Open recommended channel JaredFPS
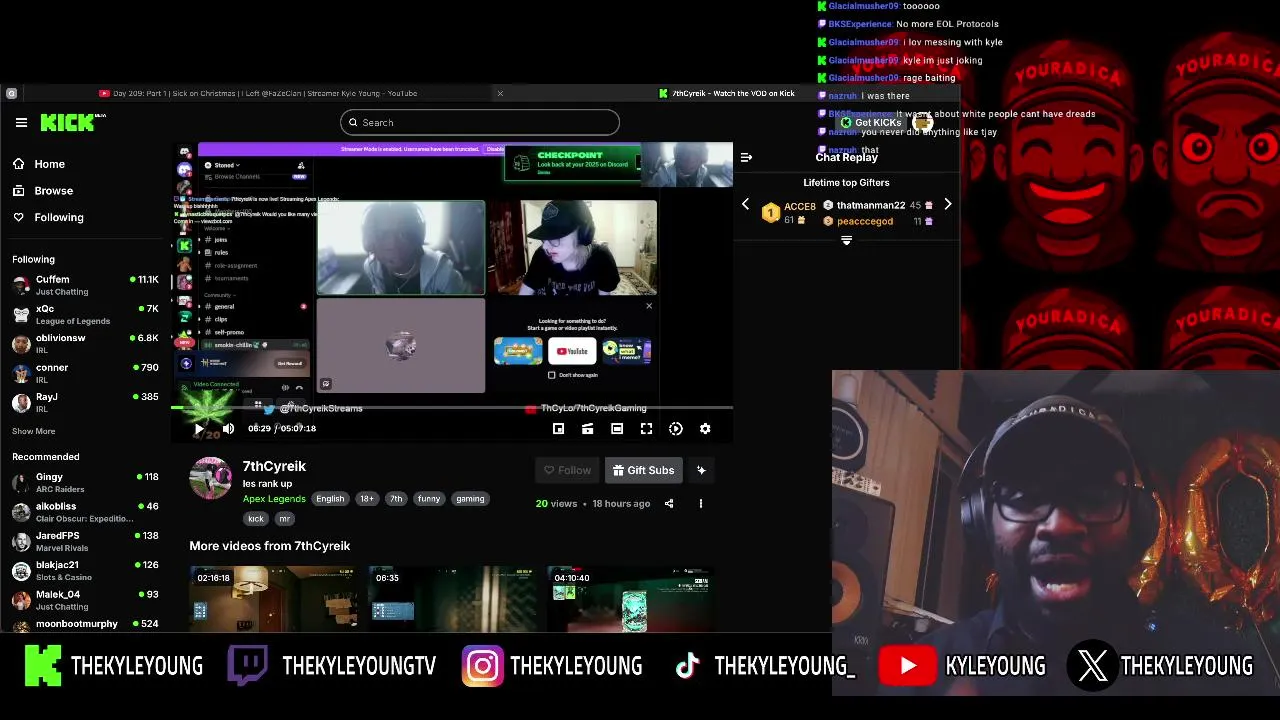The height and width of the screenshot is (720, 1280). point(84,541)
